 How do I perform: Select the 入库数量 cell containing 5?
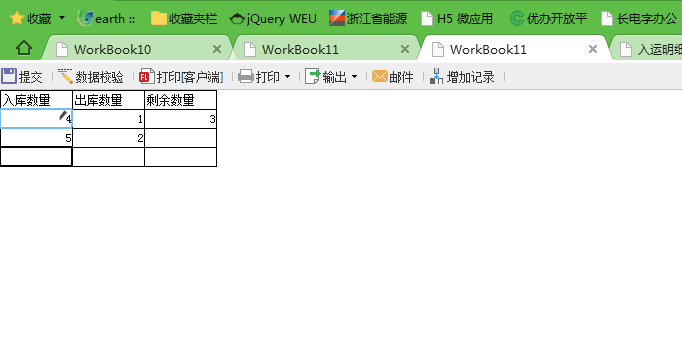point(36,138)
